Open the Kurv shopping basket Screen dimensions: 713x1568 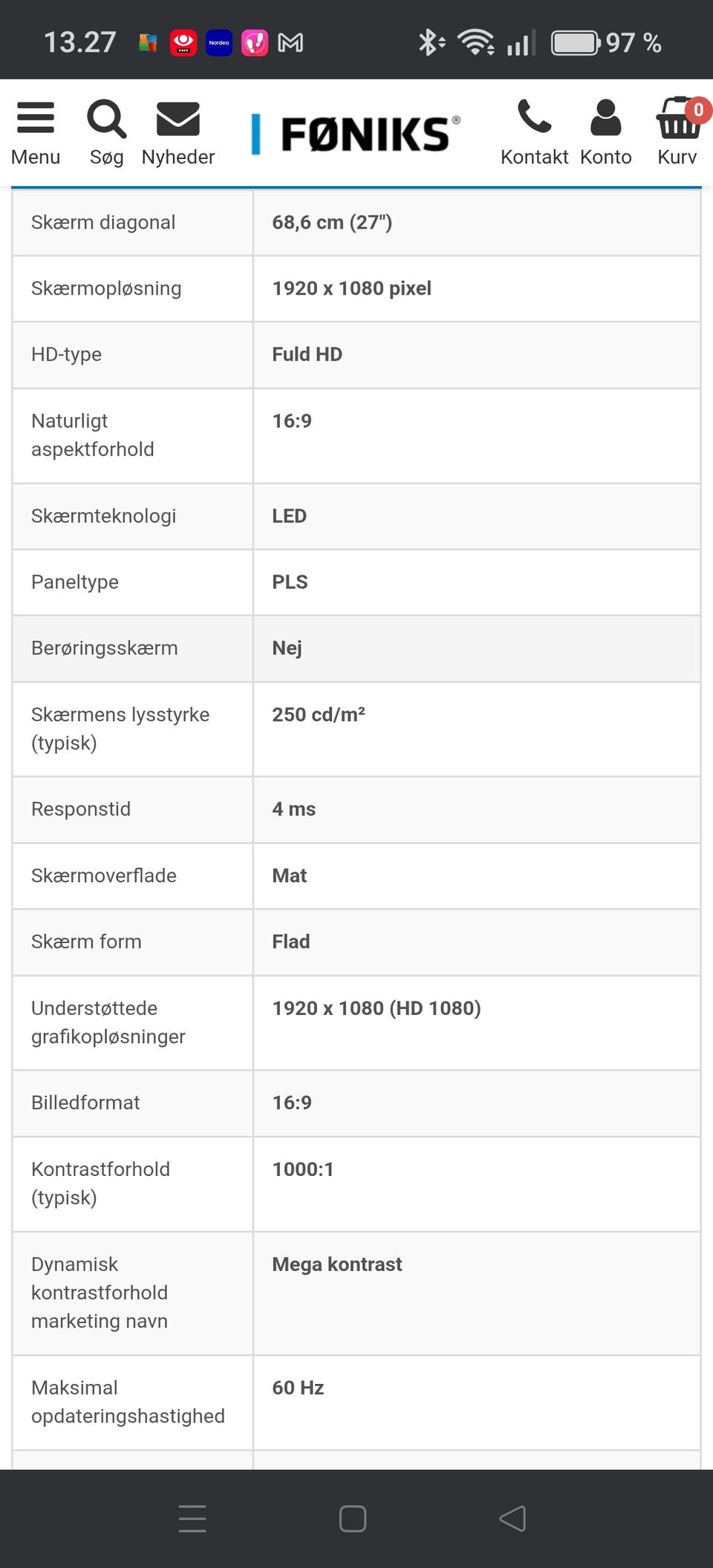(x=677, y=119)
